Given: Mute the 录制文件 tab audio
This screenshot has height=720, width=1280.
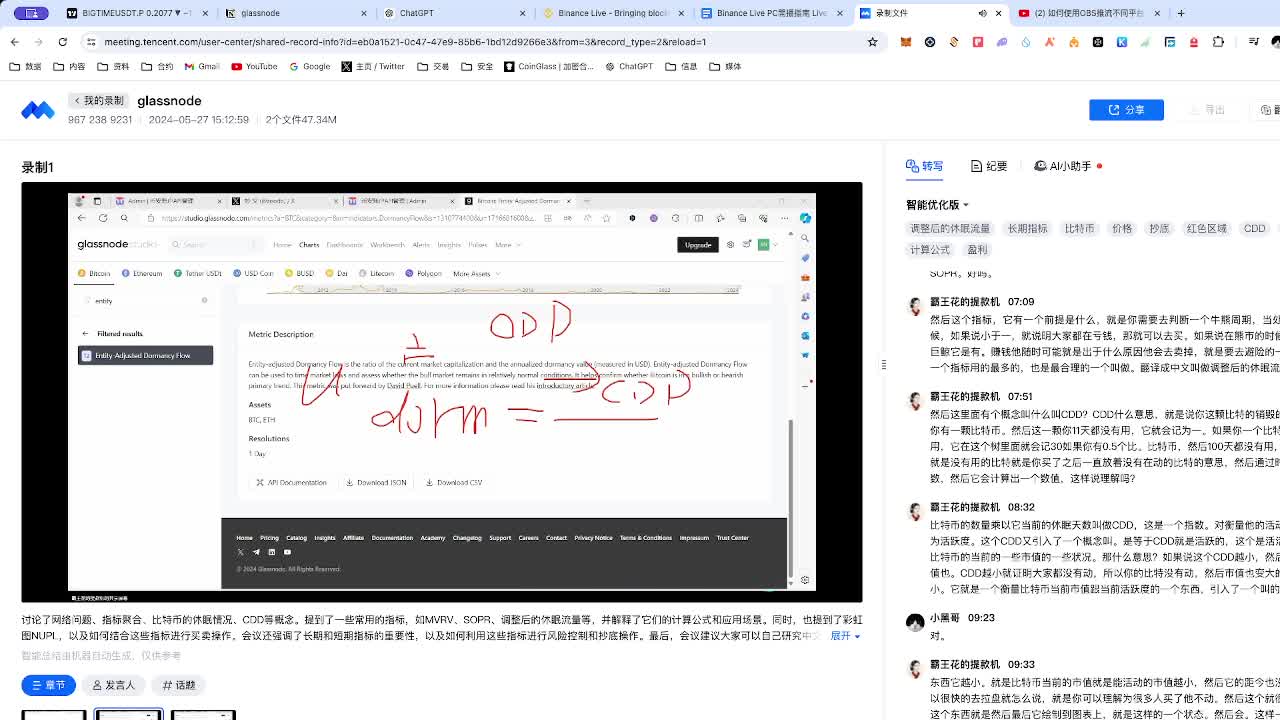Looking at the screenshot, I should [x=982, y=13].
